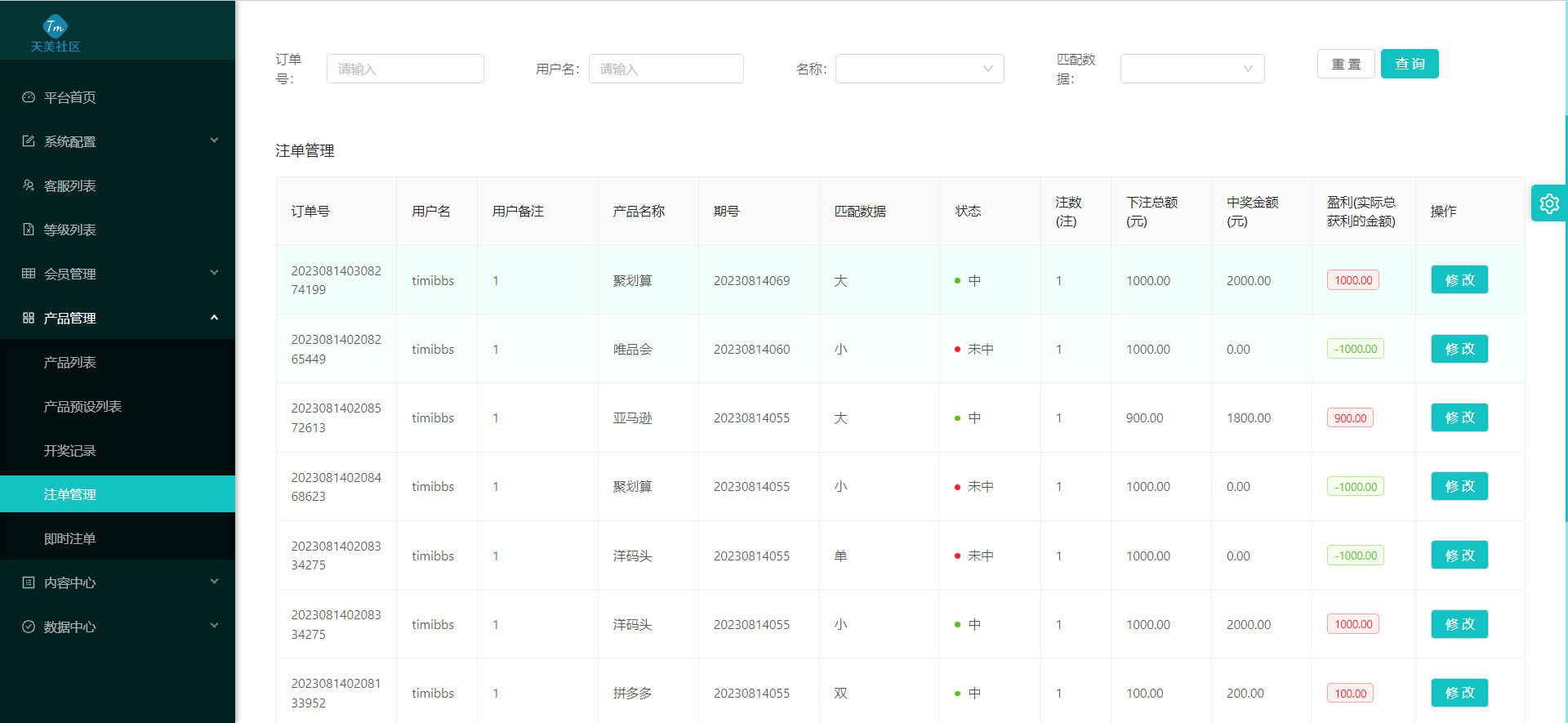1568x723 pixels.
Task: Click the 系统配置 edit icon
Action: pos(29,141)
